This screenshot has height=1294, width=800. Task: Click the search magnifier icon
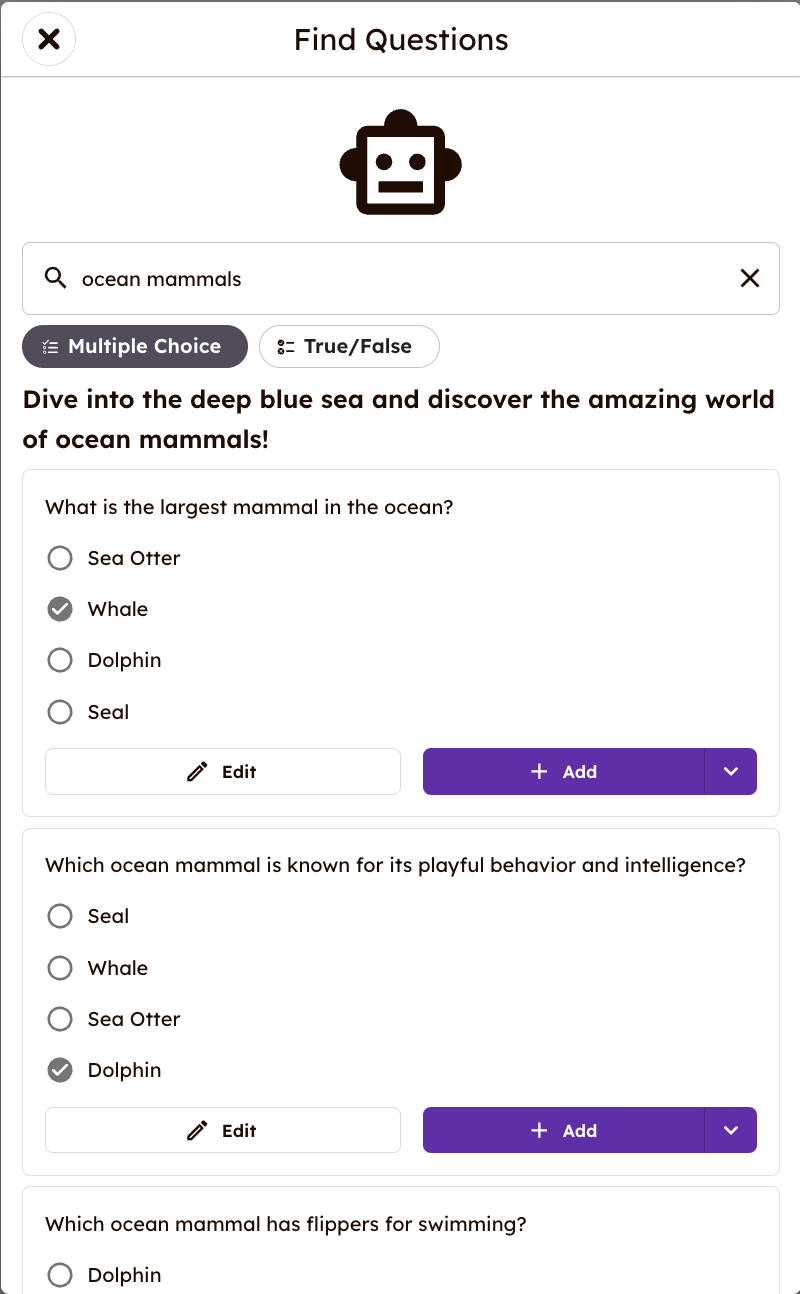pyautogui.click(x=56, y=278)
